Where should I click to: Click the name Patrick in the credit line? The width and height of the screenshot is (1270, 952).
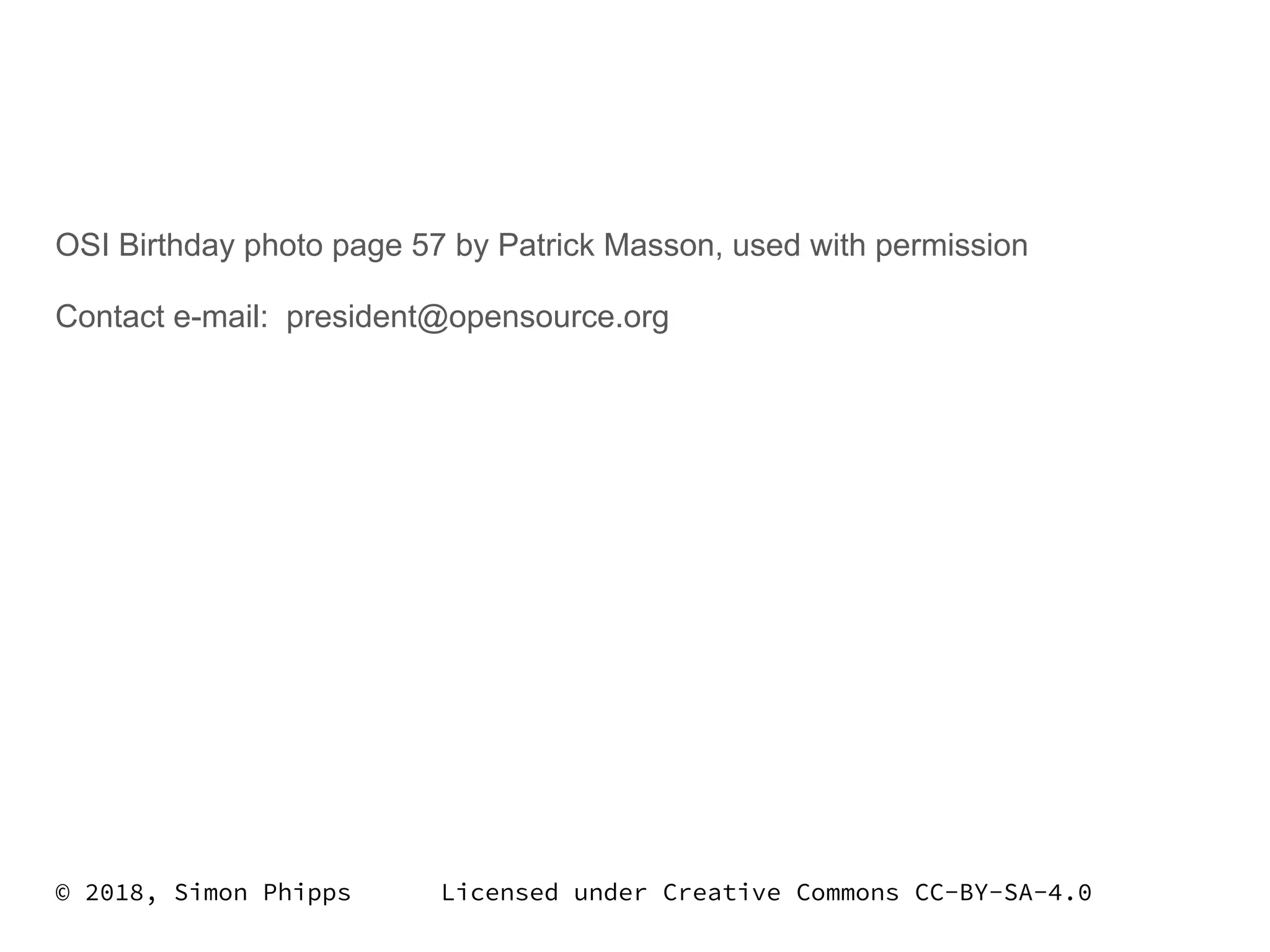(546, 245)
